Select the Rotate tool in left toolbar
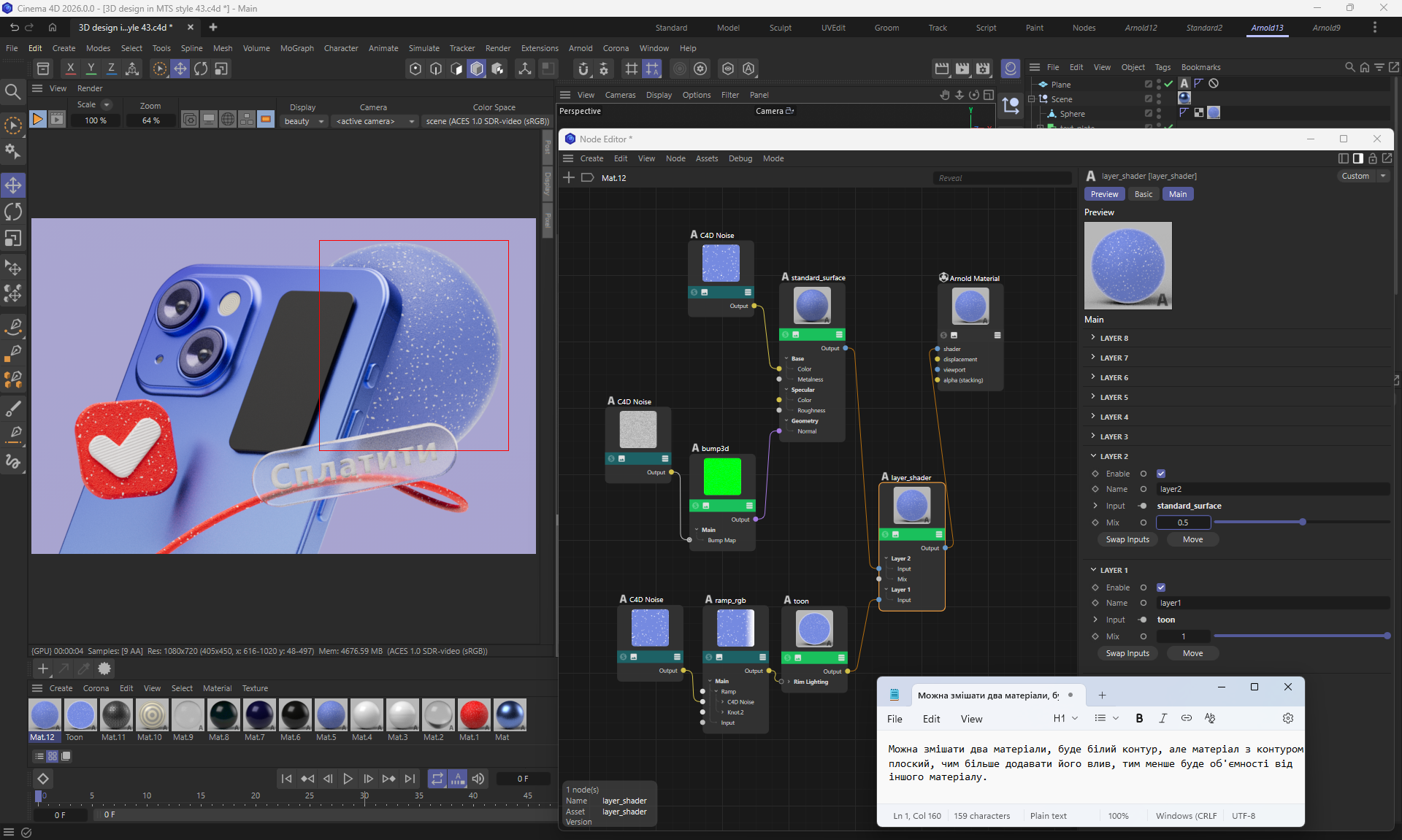 pos(13,212)
